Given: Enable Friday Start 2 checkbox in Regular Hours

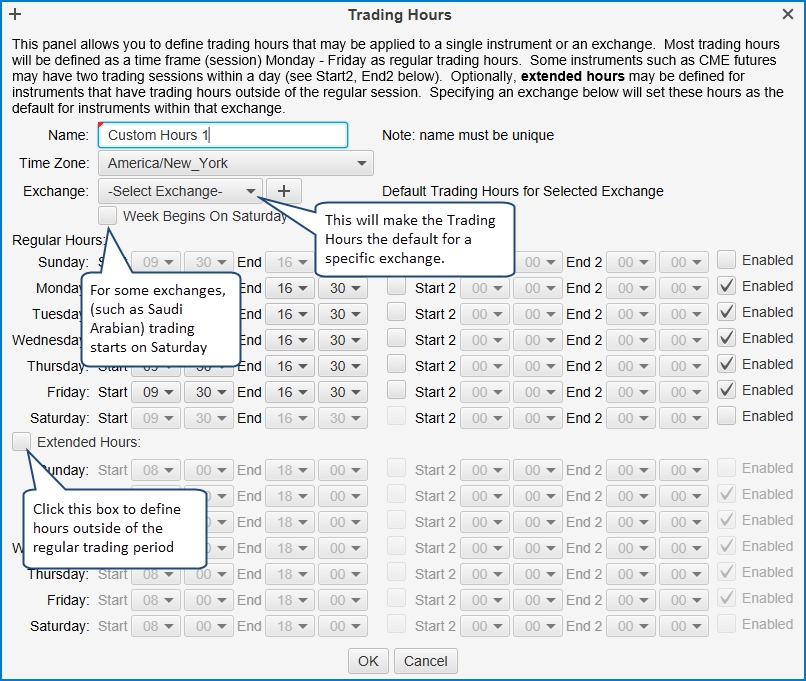Looking at the screenshot, I should click(x=396, y=390).
